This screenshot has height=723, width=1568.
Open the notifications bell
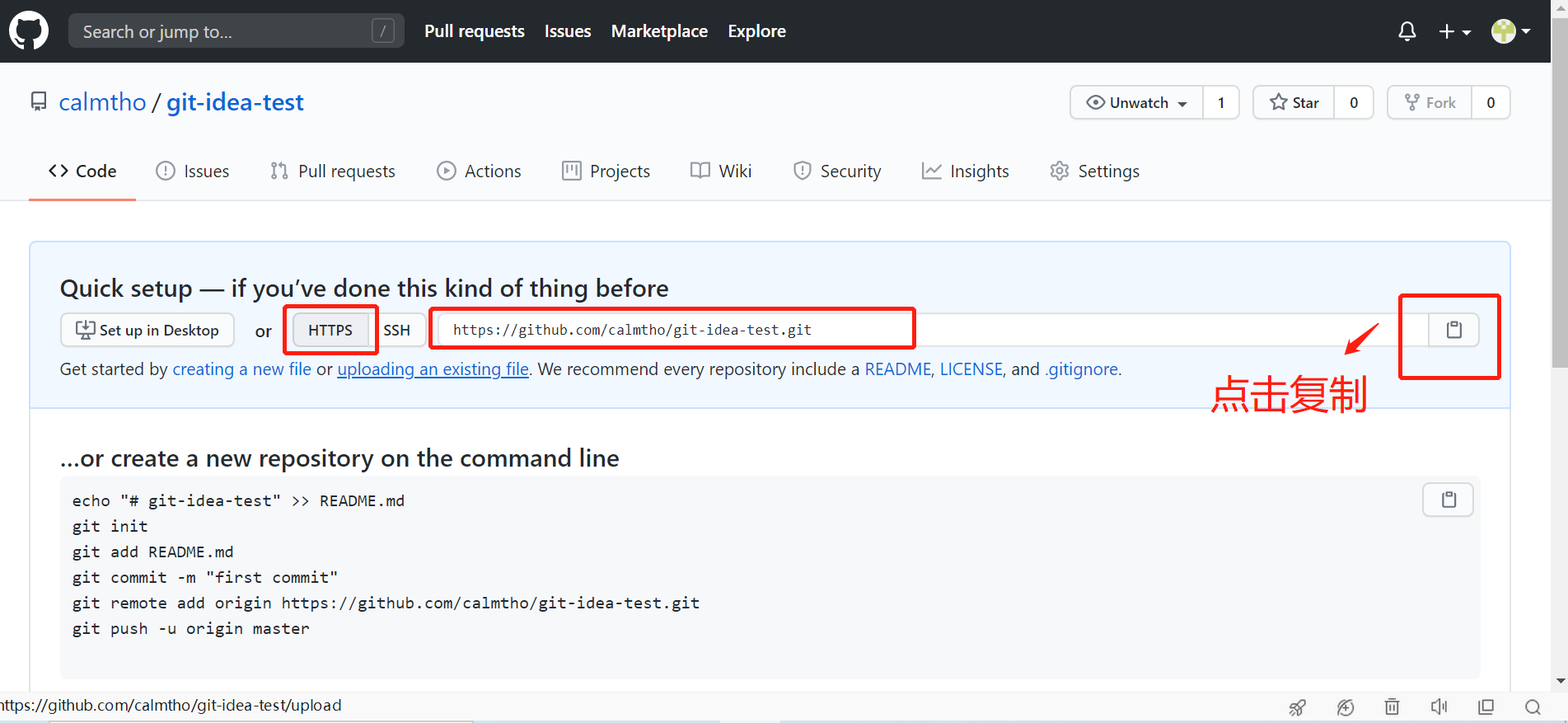point(1407,31)
